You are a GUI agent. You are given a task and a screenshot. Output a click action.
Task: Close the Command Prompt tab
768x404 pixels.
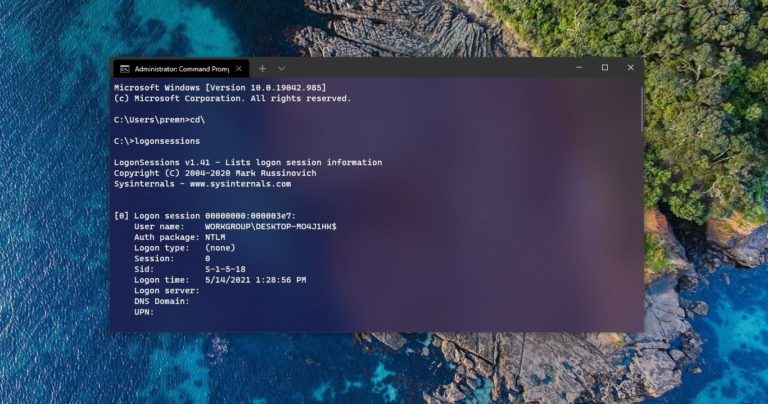coord(239,69)
